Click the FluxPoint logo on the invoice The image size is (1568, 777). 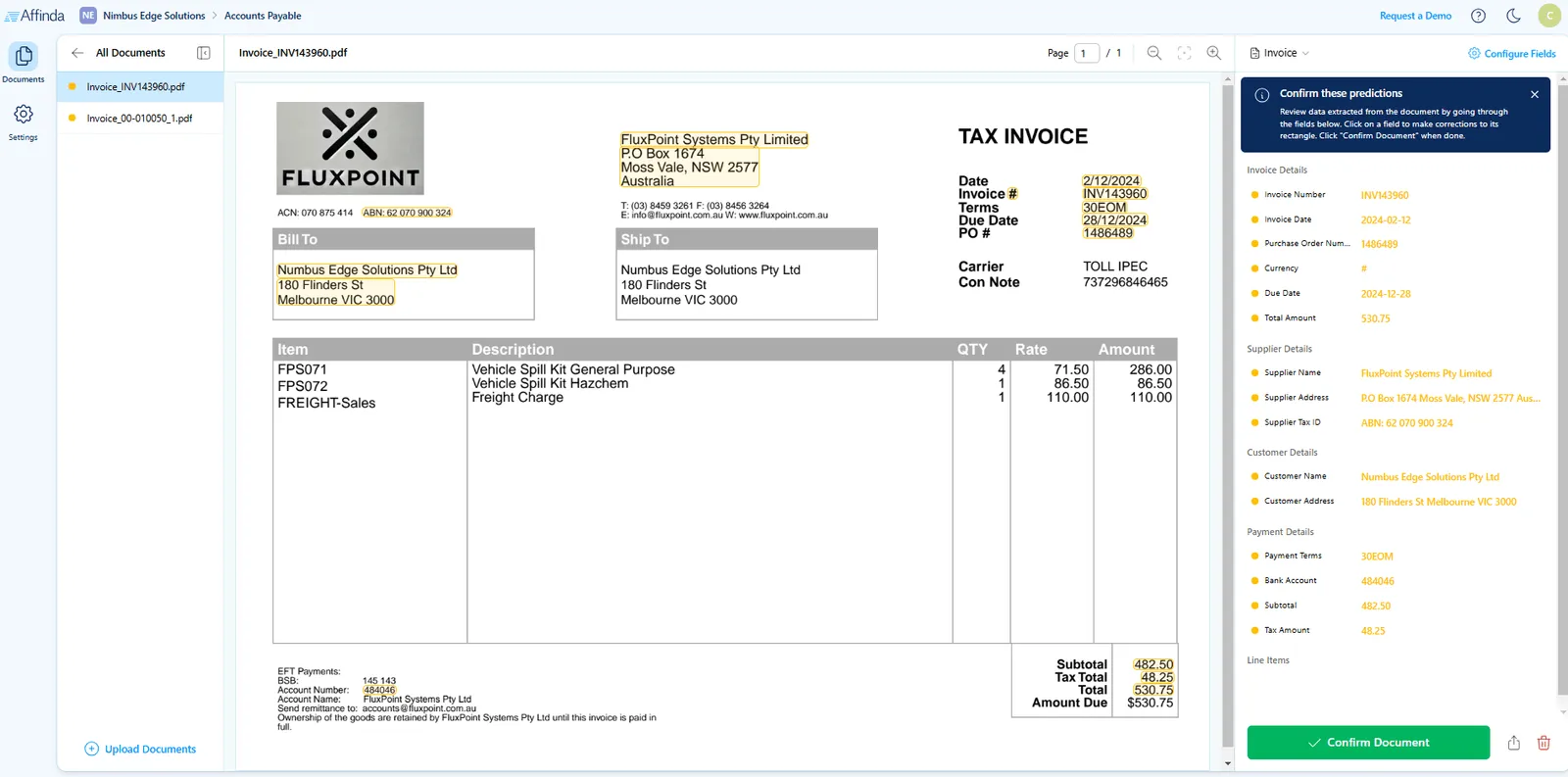[350, 148]
